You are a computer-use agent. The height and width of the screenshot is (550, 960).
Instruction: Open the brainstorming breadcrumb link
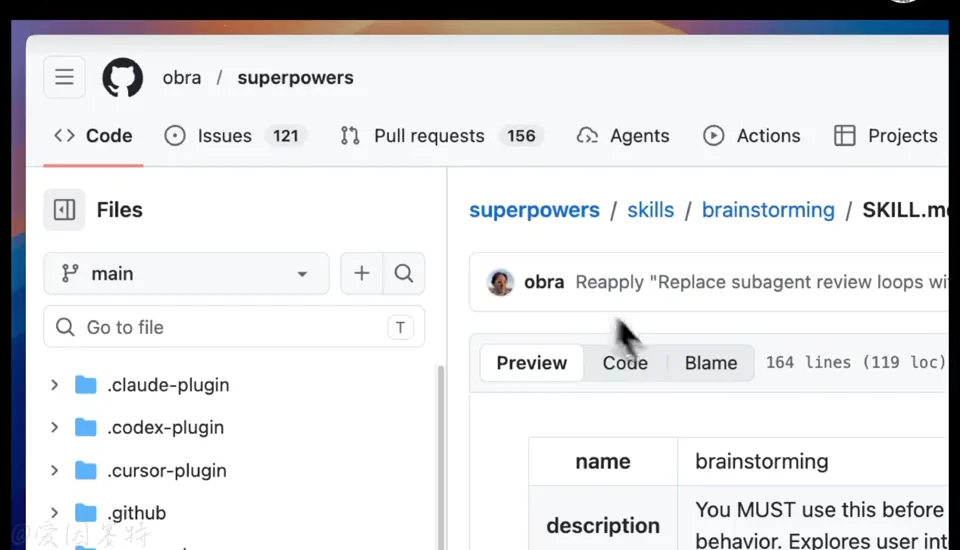768,210
